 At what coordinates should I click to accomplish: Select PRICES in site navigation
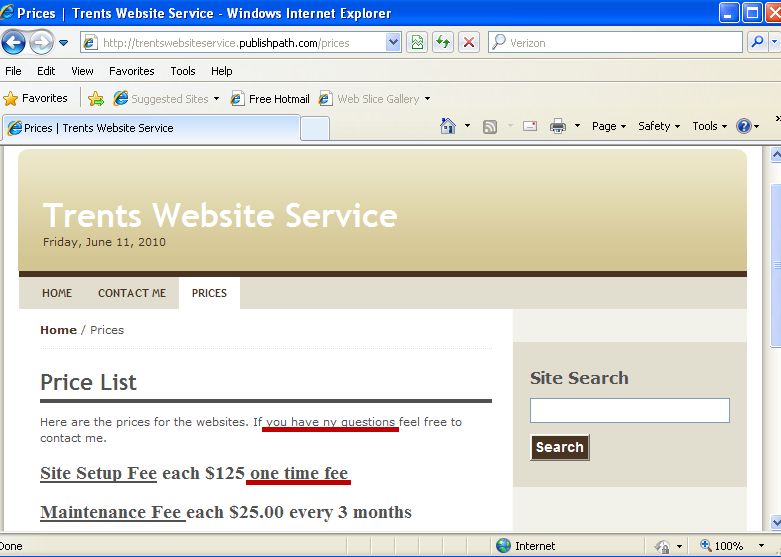point(209,293)
